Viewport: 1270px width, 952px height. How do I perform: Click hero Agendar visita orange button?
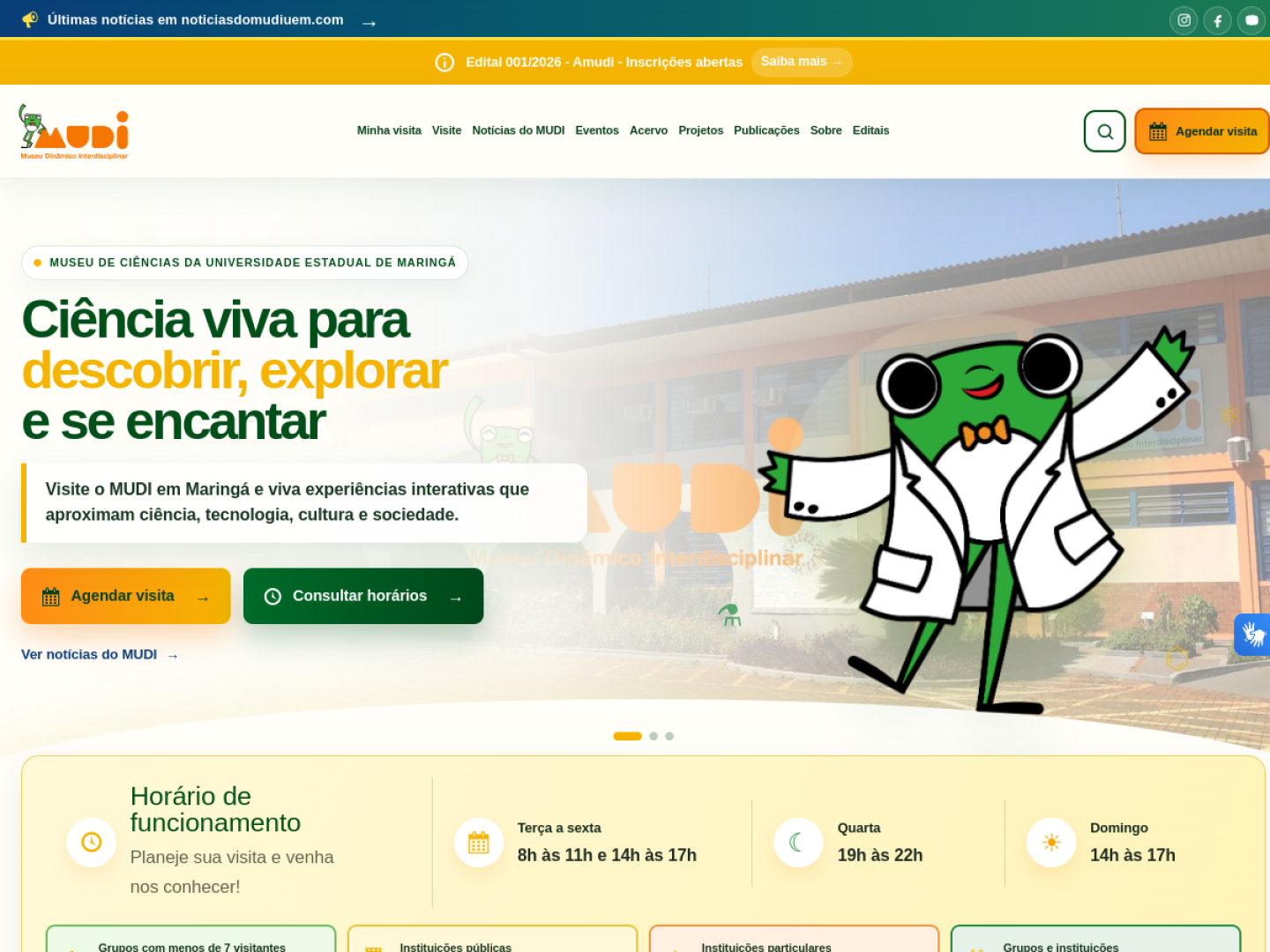click(x=126, y=596)
